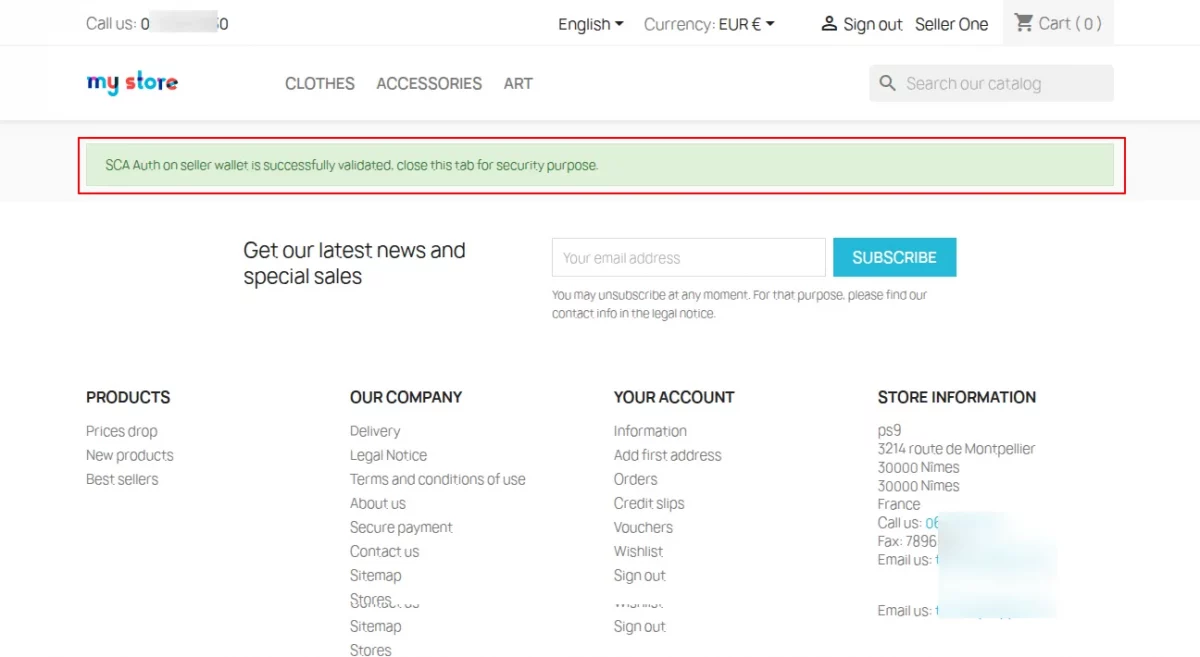Open the Vouchers page
This screenshot has height=657, width=1200.
(643, 527)
